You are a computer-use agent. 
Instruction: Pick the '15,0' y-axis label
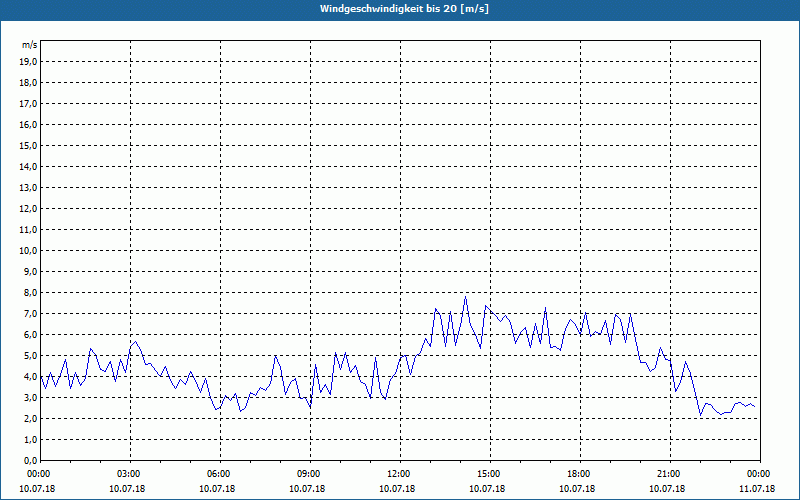[x=28, y=145]
